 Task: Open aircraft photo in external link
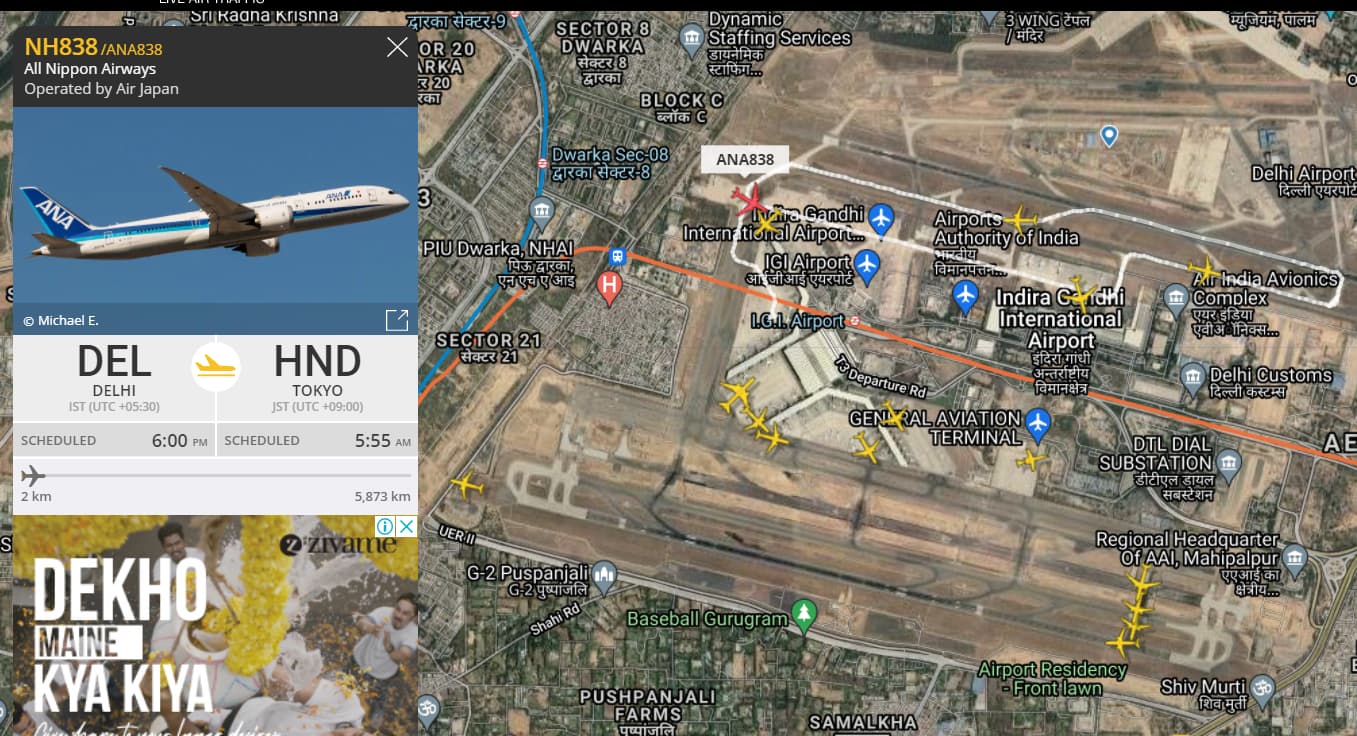coord(397,320)
